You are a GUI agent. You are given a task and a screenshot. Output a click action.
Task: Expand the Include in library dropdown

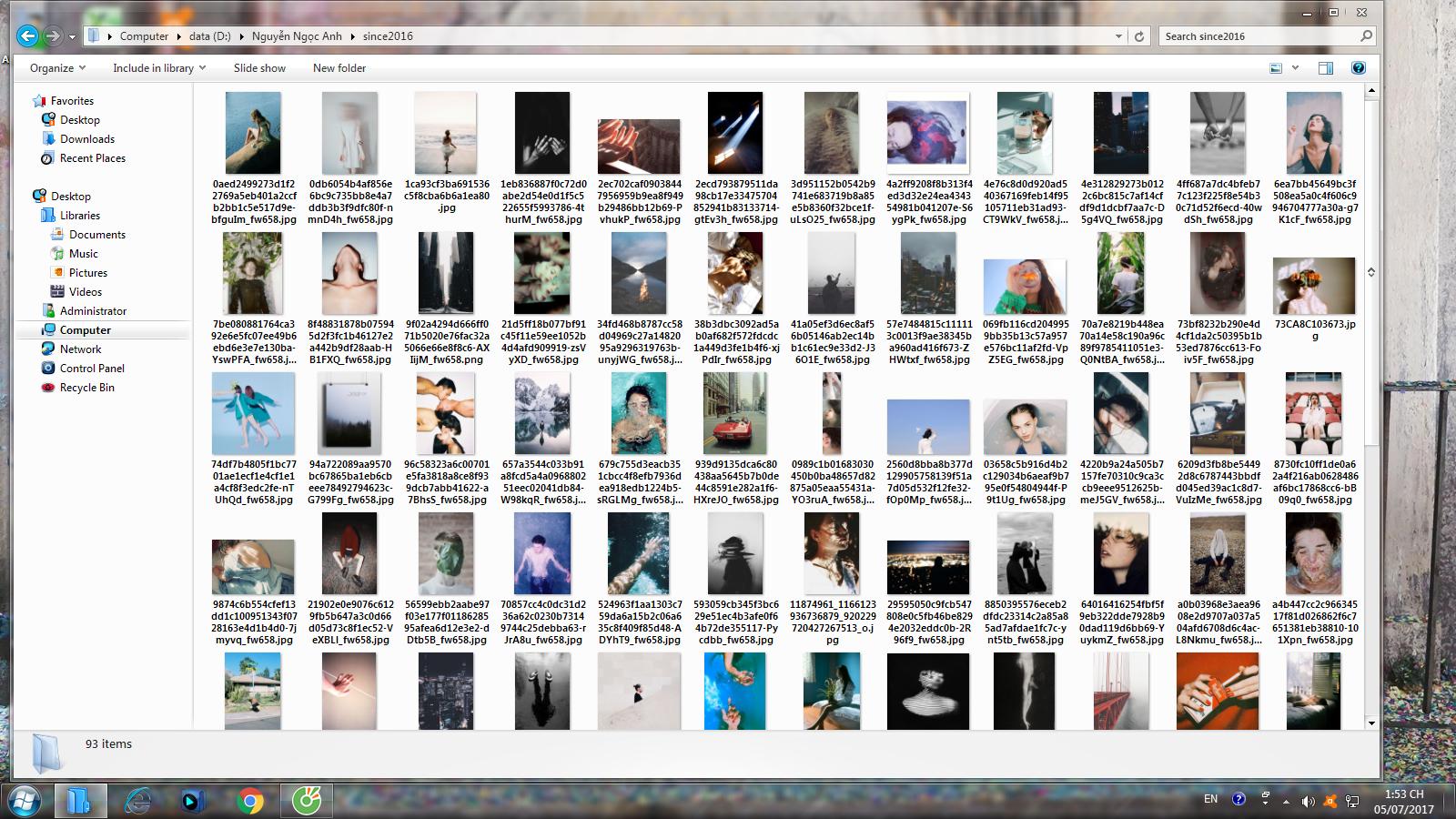click(158, 68)
